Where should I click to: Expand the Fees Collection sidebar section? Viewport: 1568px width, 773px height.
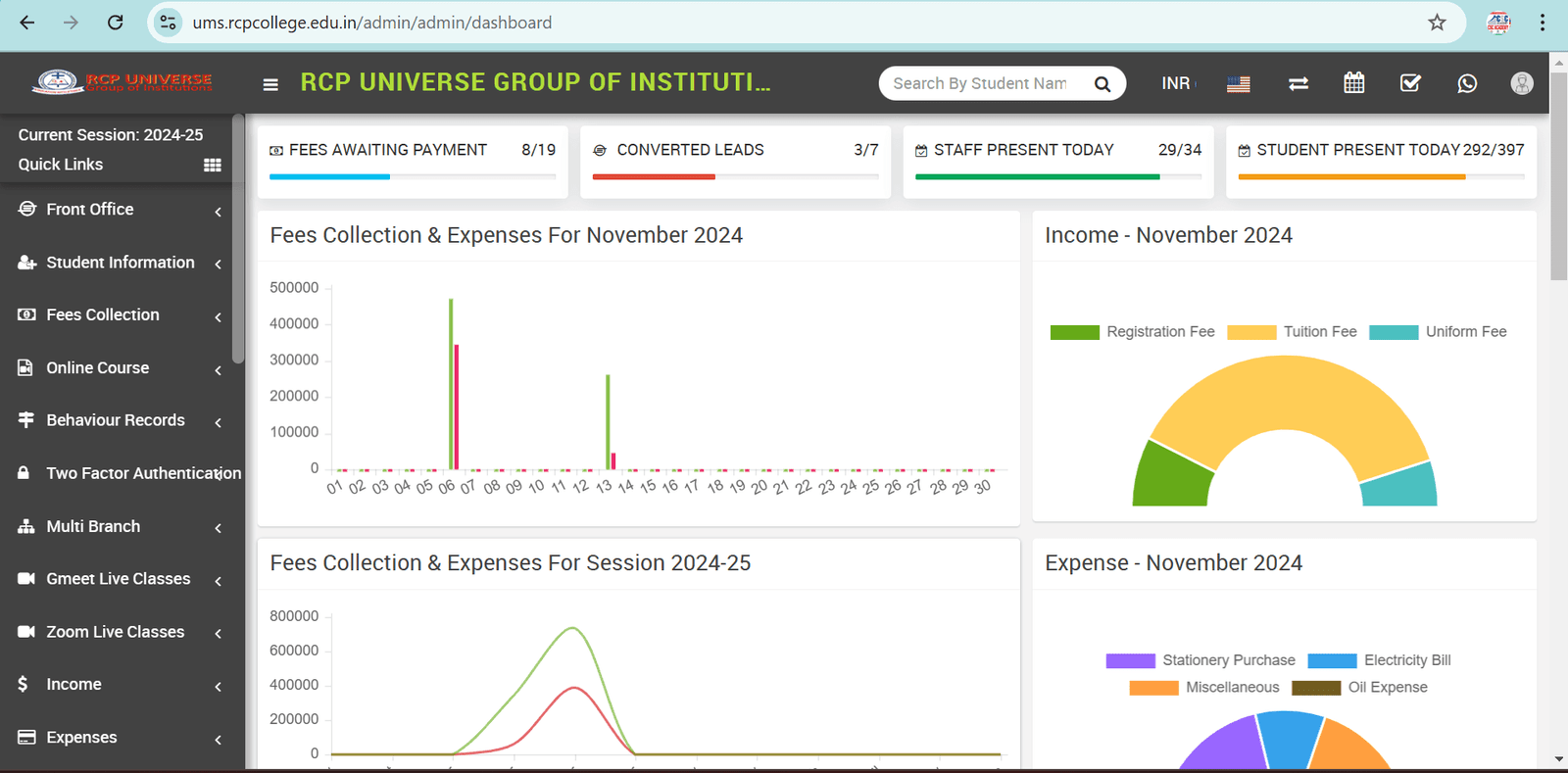pos(103,314)
